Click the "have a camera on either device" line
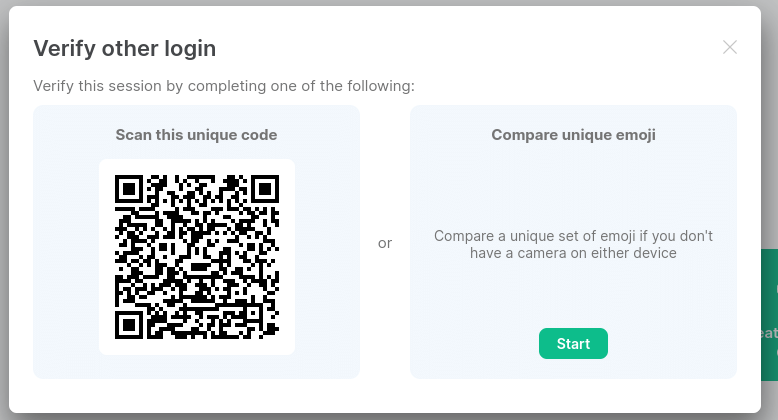The width and height of the screenshot is (778, 420). [x=573, y=253]
